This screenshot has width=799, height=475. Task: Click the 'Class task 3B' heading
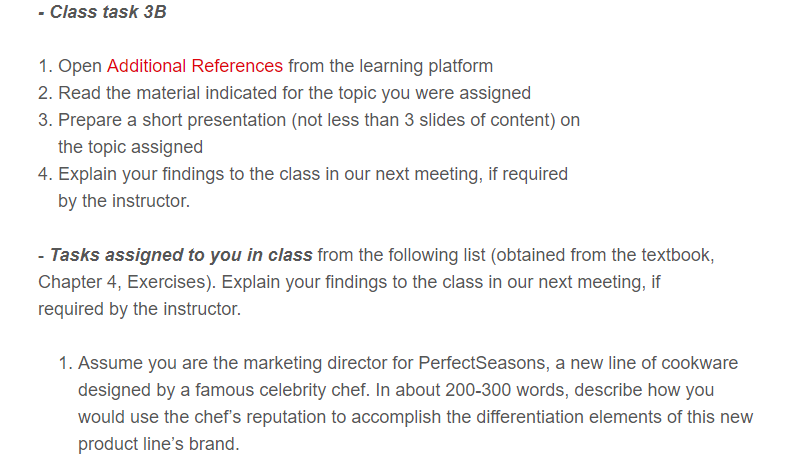108,12
